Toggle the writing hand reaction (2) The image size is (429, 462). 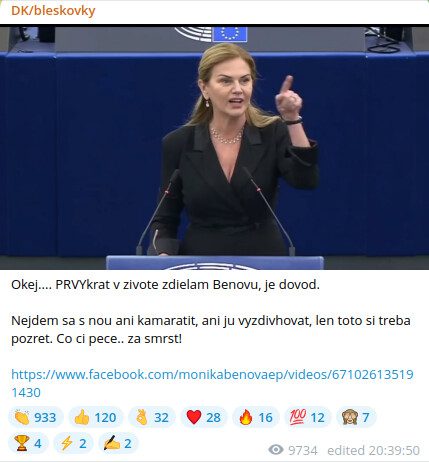tap(118, 443)
